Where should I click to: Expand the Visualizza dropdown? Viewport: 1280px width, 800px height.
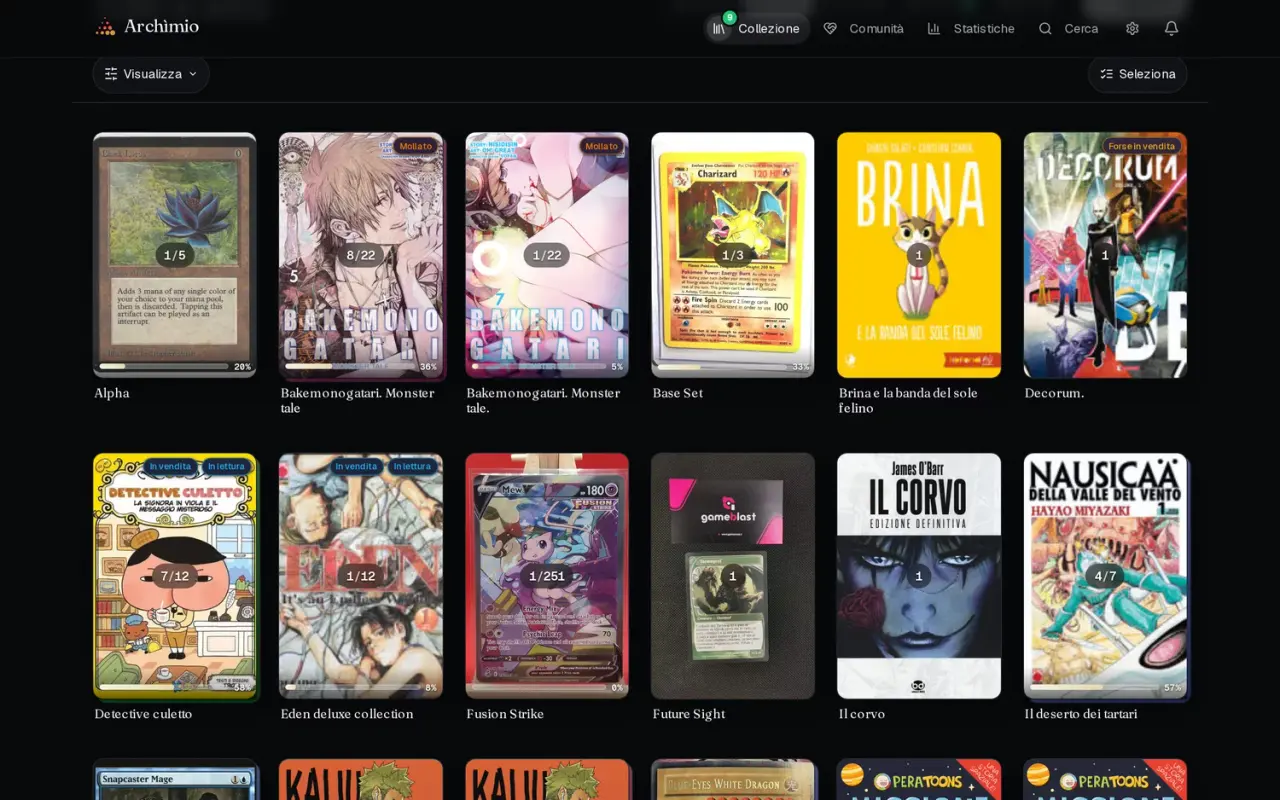[151, 74]
